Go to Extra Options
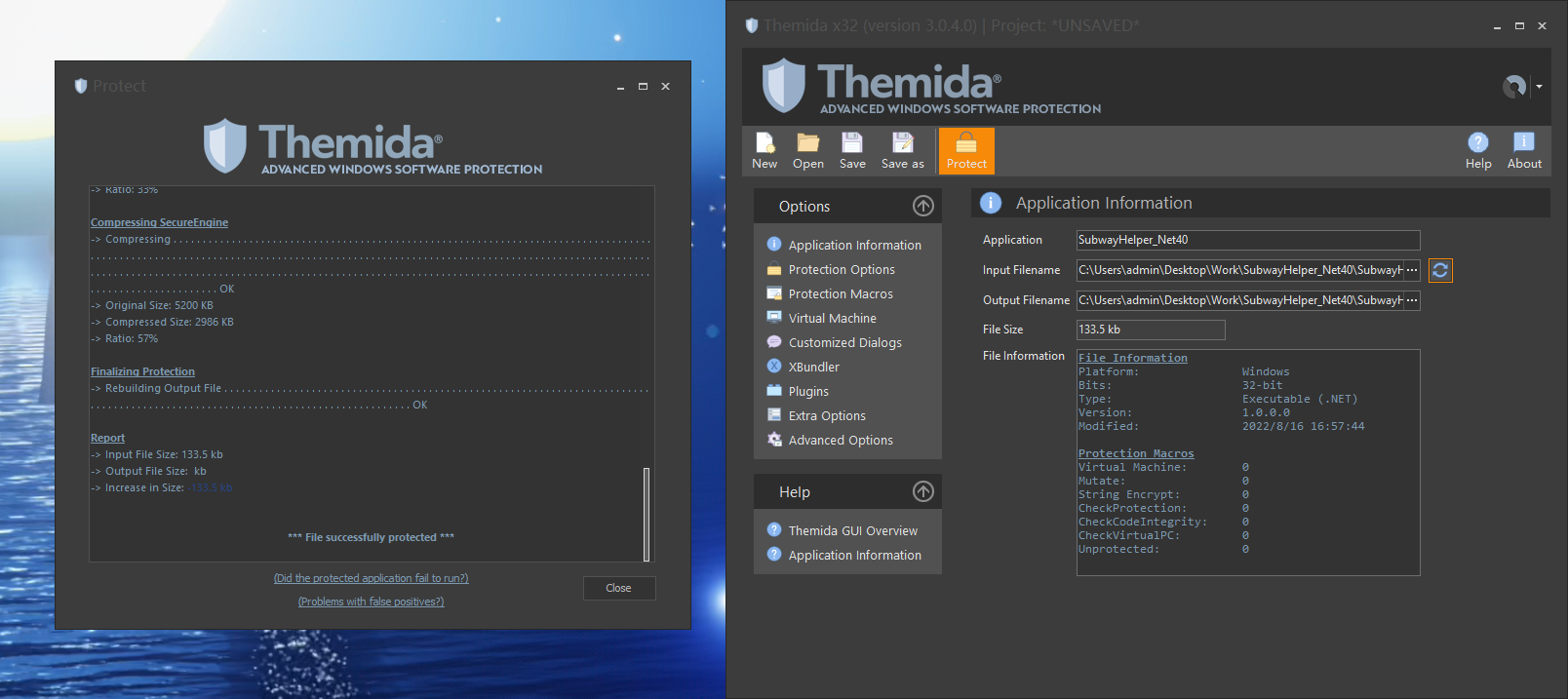 click(816, 415)
